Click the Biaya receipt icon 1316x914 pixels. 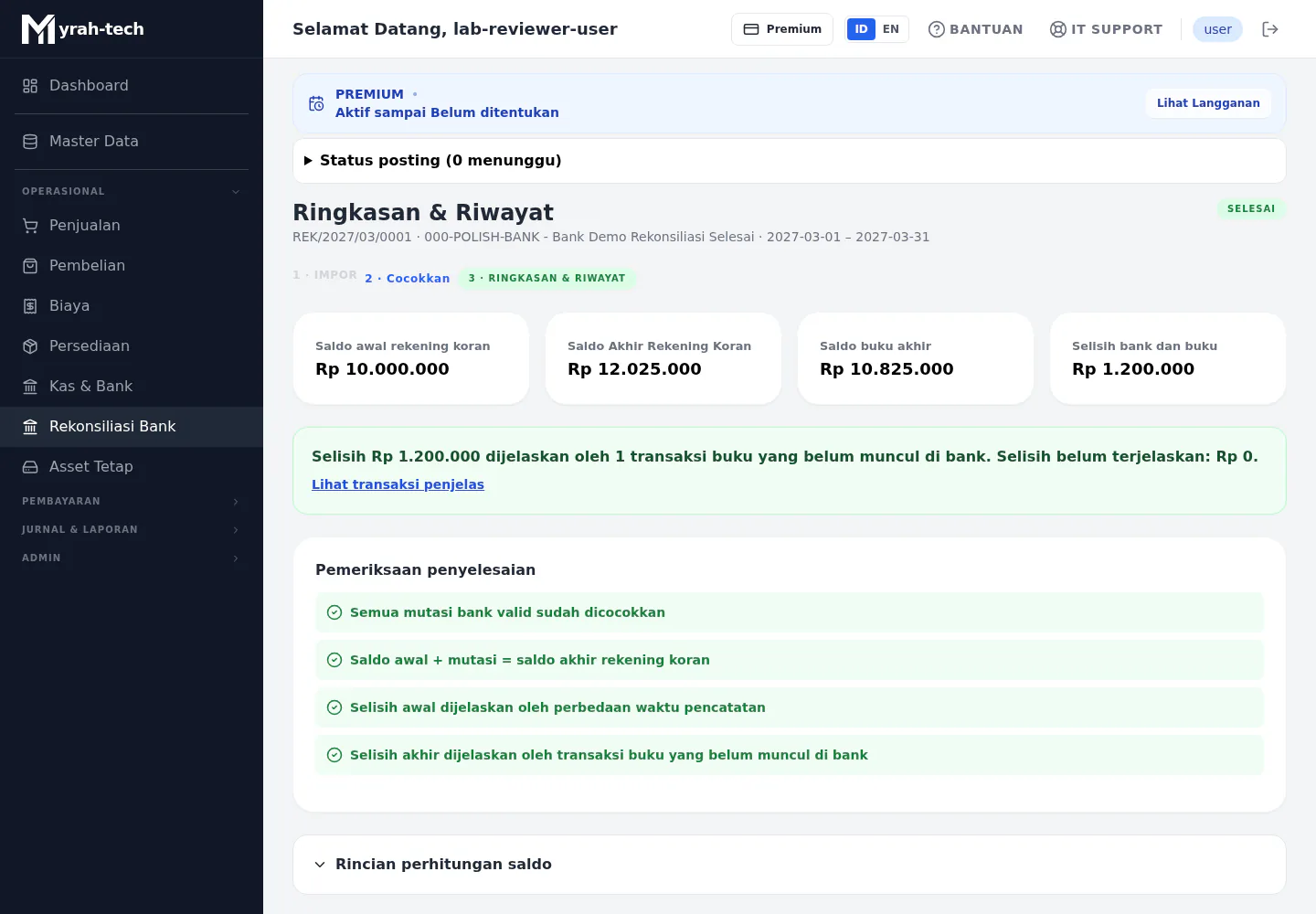coord(30,306)
